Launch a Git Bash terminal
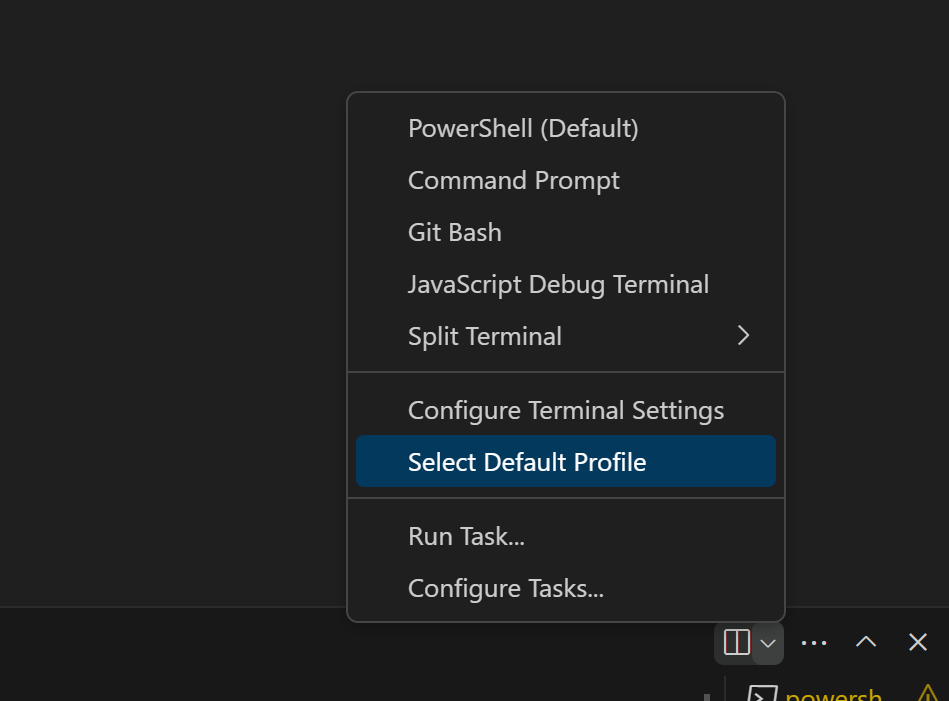This screenshot has height=701, width=949. [x=455, y=232]
